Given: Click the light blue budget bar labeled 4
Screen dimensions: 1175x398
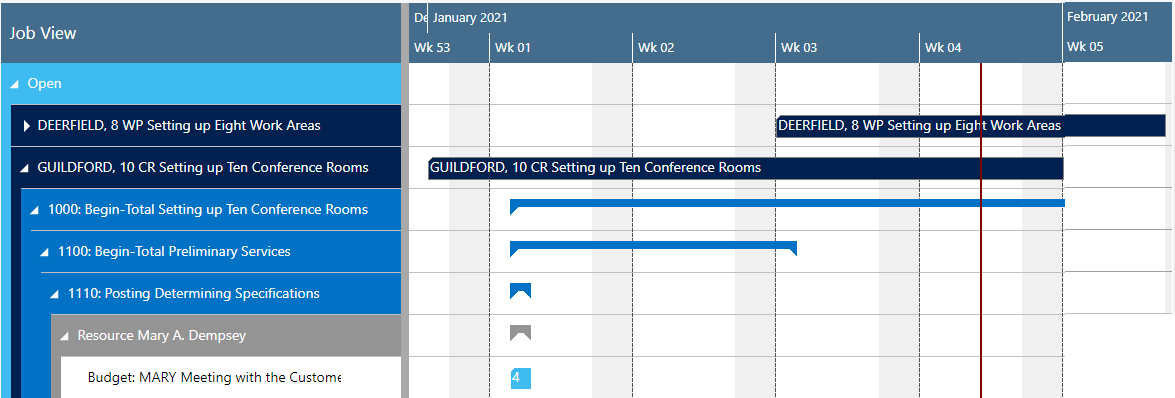Looking at the screenshot, I should (x=520, y=379).
